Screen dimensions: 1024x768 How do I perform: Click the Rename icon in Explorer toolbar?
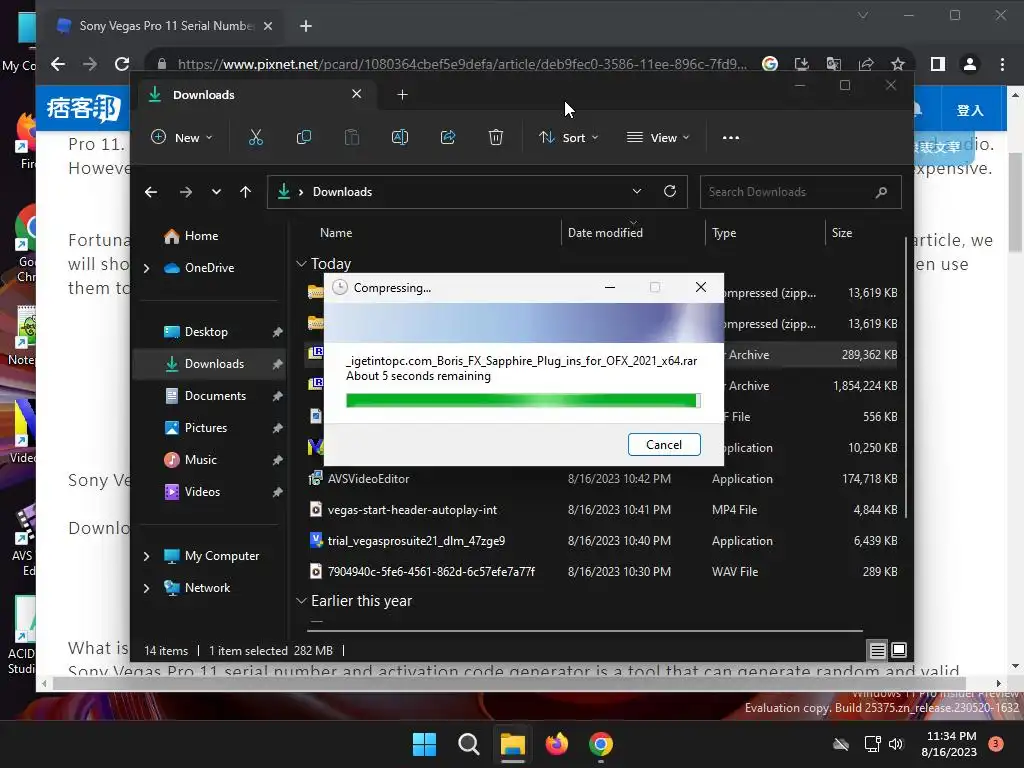click(x=400, y=137)
